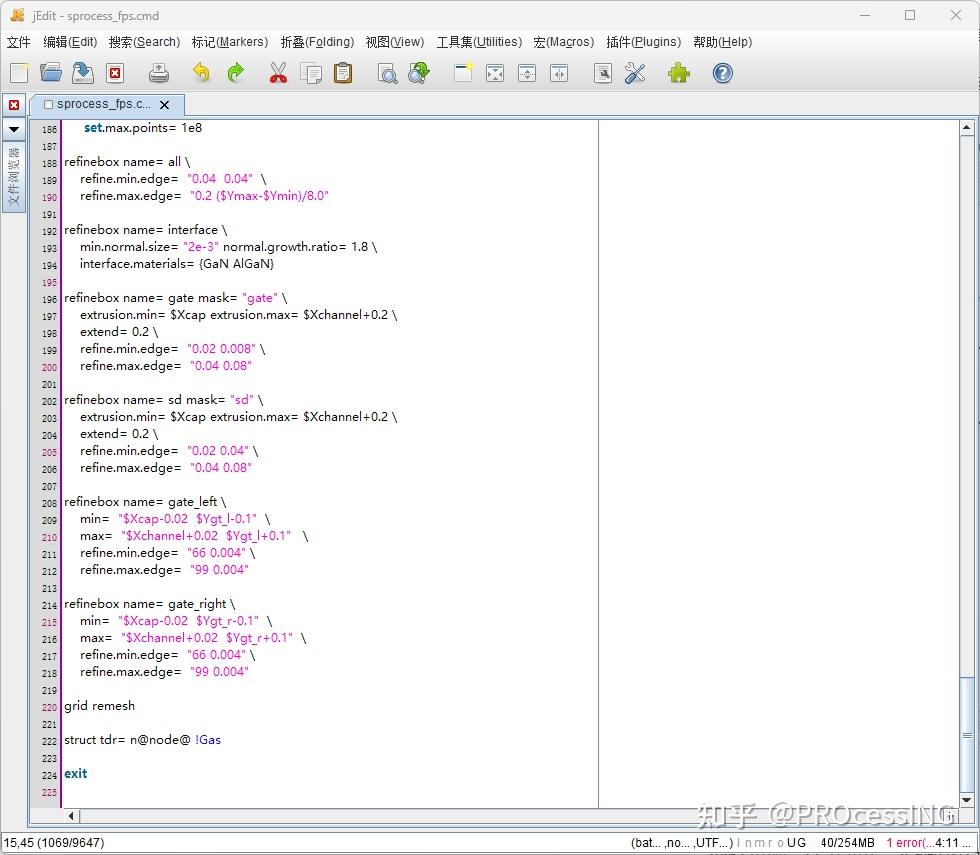Paste from clipboard using the clipboard icon
Screen dimensions: 980x855
(343, 73)
